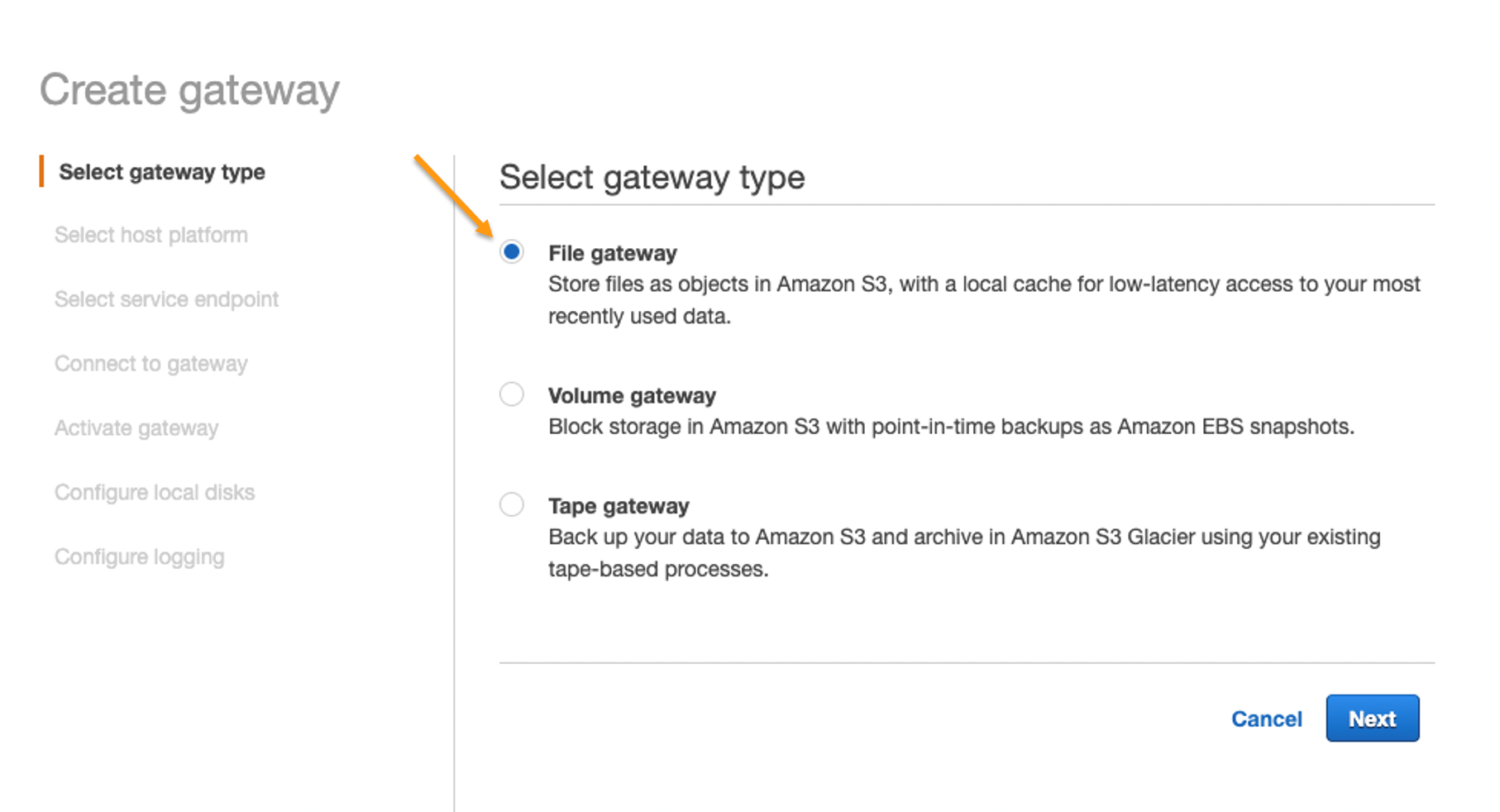Image resolution: width=1500 pixels, height=812 pixels.
Task: Click the Tape gateway label text
Action: 618,504
